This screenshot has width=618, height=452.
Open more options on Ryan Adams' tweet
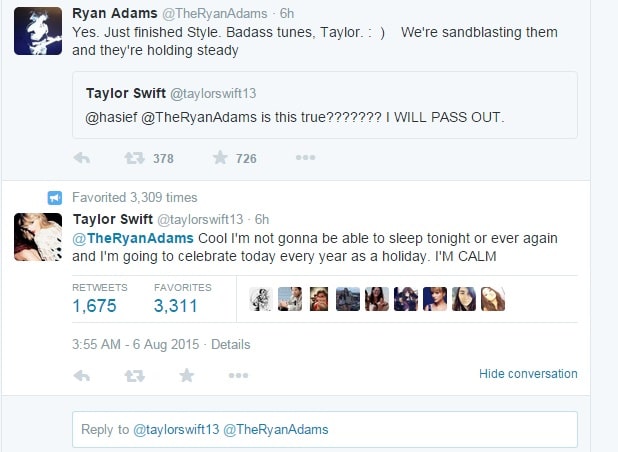point(306,158)
